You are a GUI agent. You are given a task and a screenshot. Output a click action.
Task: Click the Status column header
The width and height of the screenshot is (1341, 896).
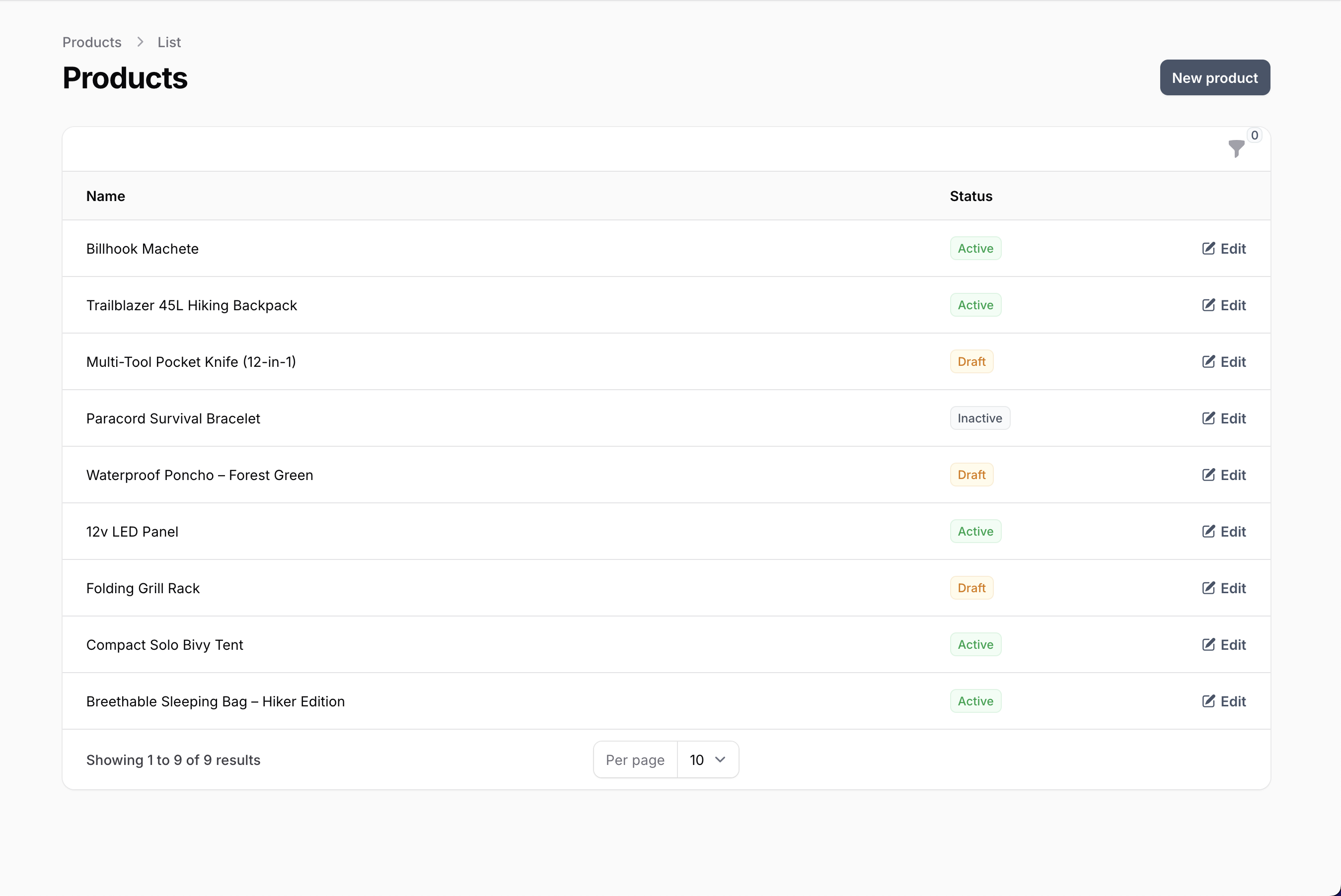pyautogui.click(x=970, y=196)
